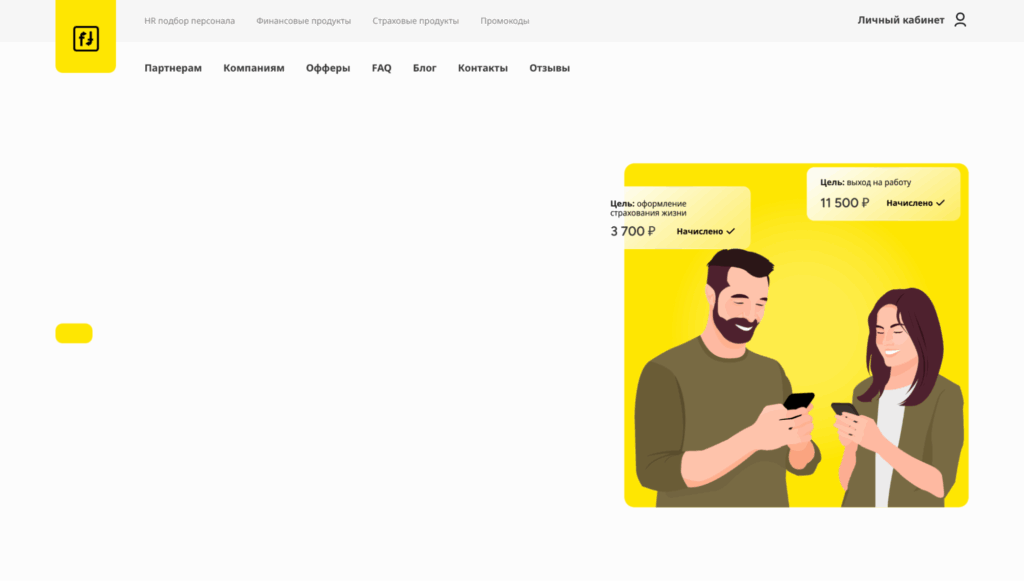The image size is (1024, 581).
Task: Go to the Блог page
Action: (425, 68)
